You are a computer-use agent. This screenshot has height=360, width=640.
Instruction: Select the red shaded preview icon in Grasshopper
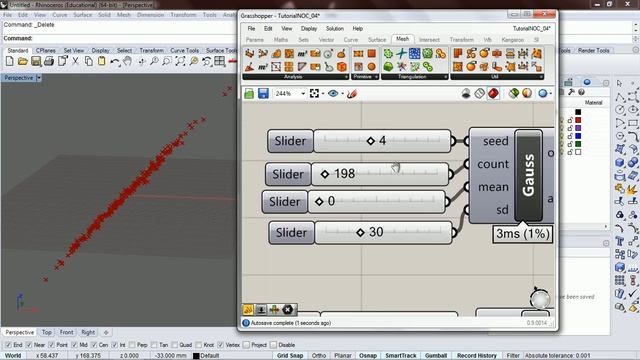(493, 93)
